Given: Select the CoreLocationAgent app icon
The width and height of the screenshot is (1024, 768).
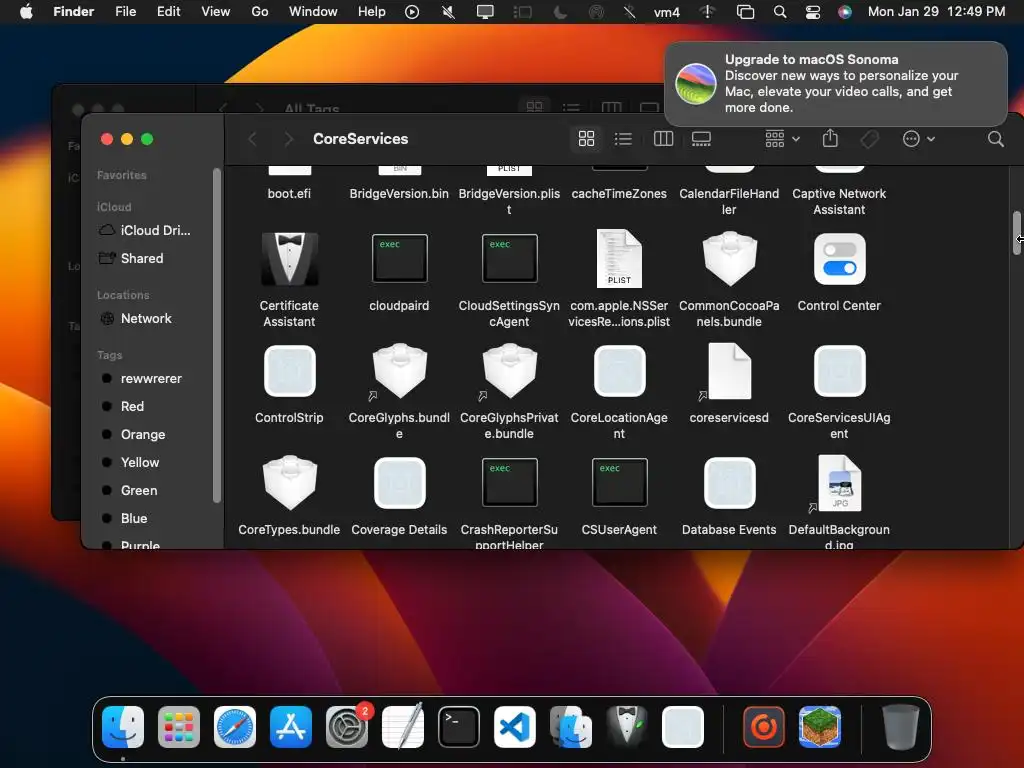Looking at the screenshot, I should 619,371.
